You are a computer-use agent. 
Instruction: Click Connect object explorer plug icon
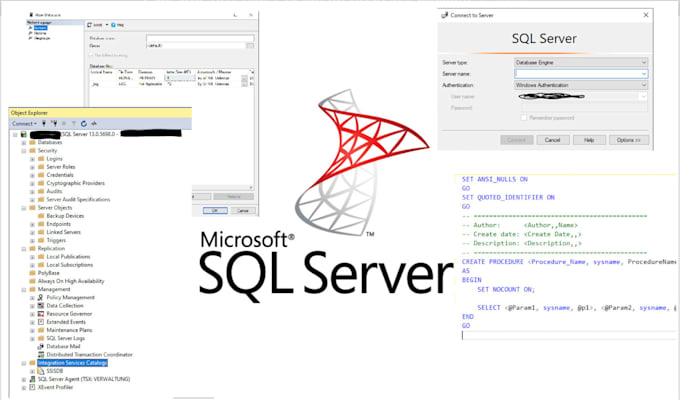point(44,124)
